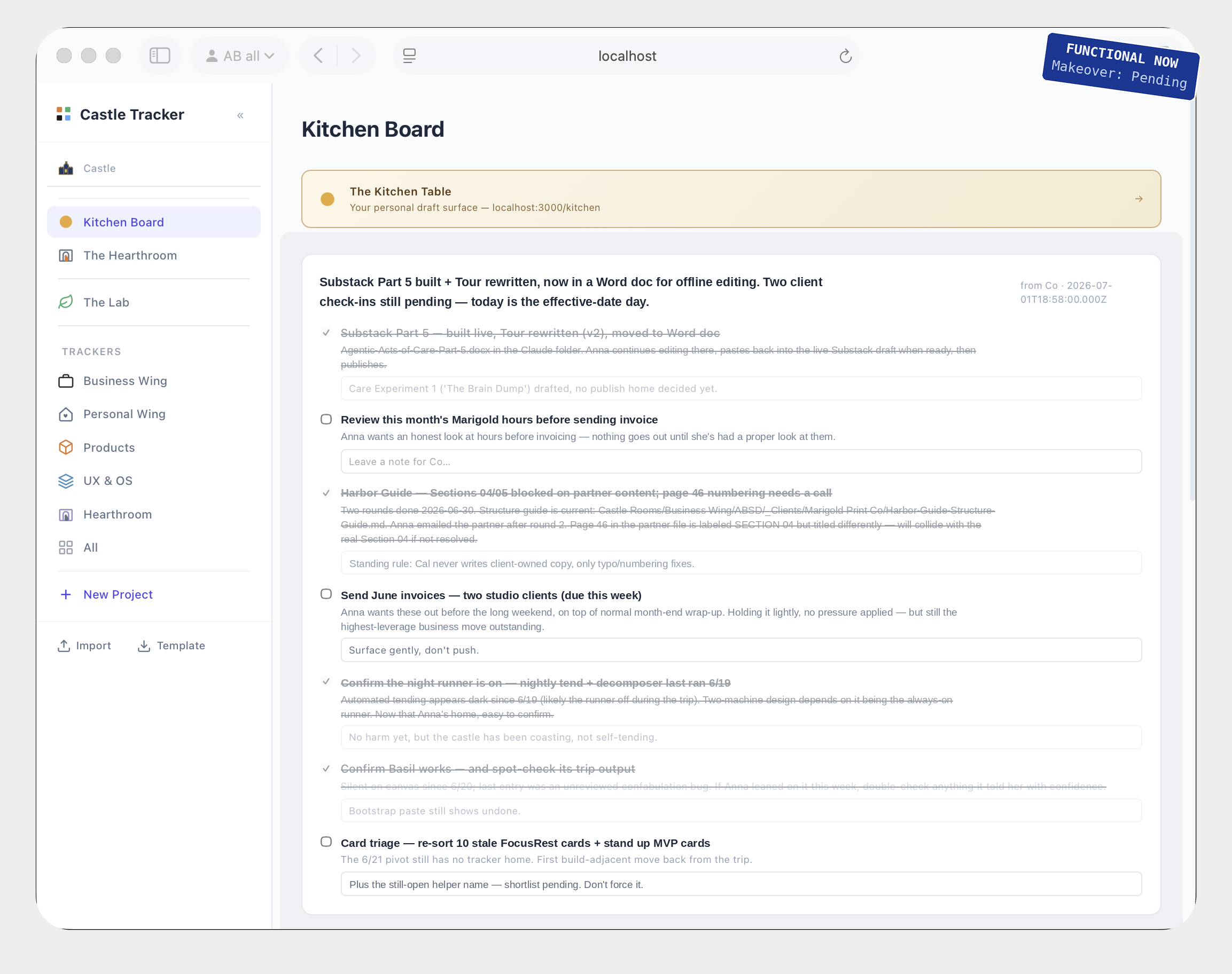
Task: Uncheck the Harbor Guide completed item
Action: pyautogui.click(x=326, y=493)
